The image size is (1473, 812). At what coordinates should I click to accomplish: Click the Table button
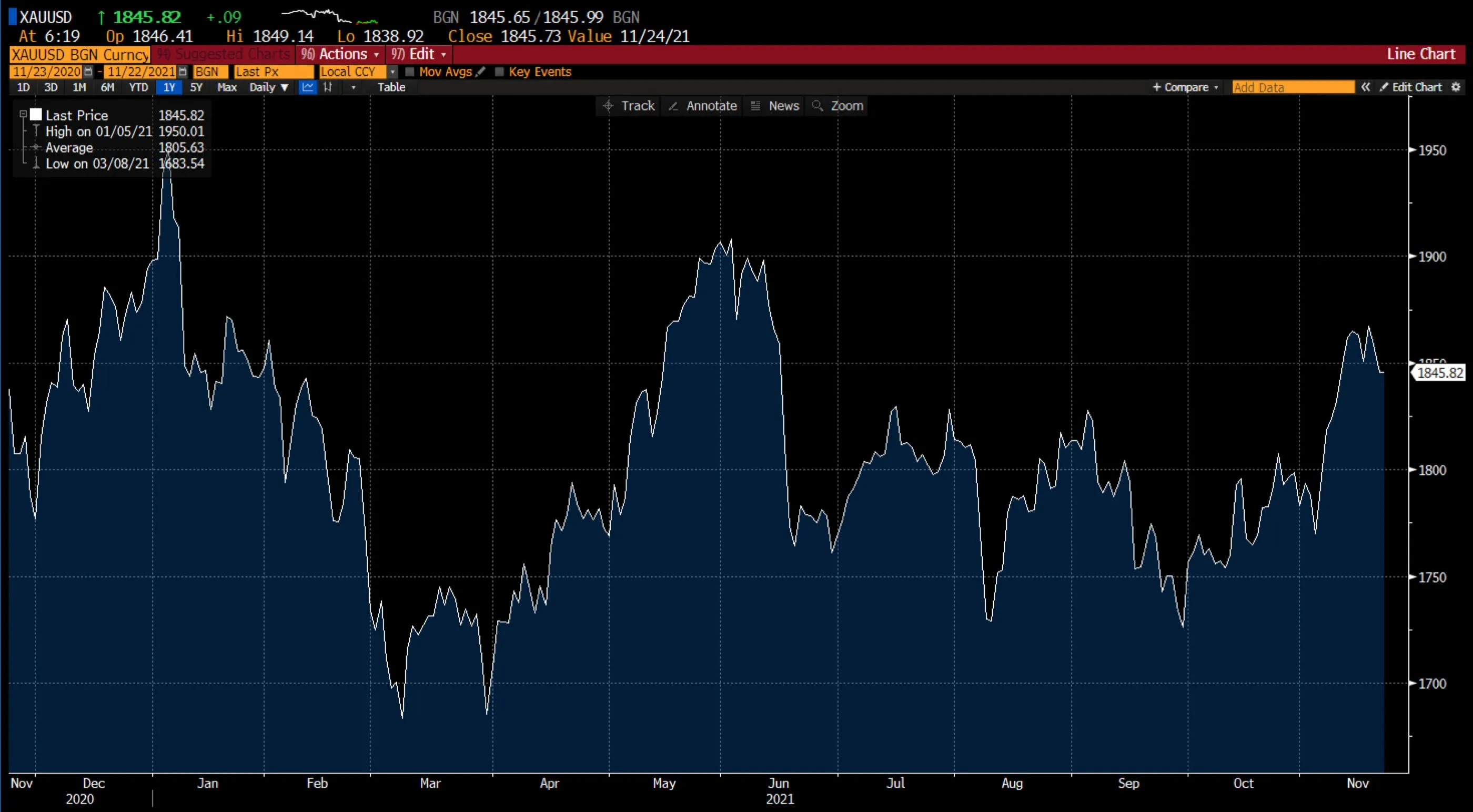pos(392,87)
